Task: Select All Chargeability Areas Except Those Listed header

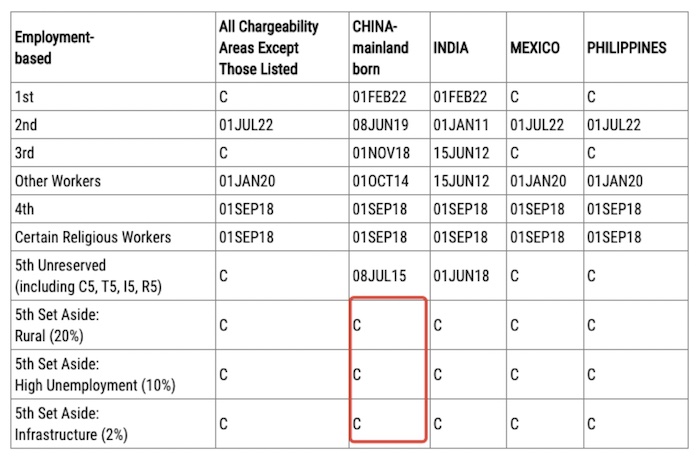Action: coord(282,47)
